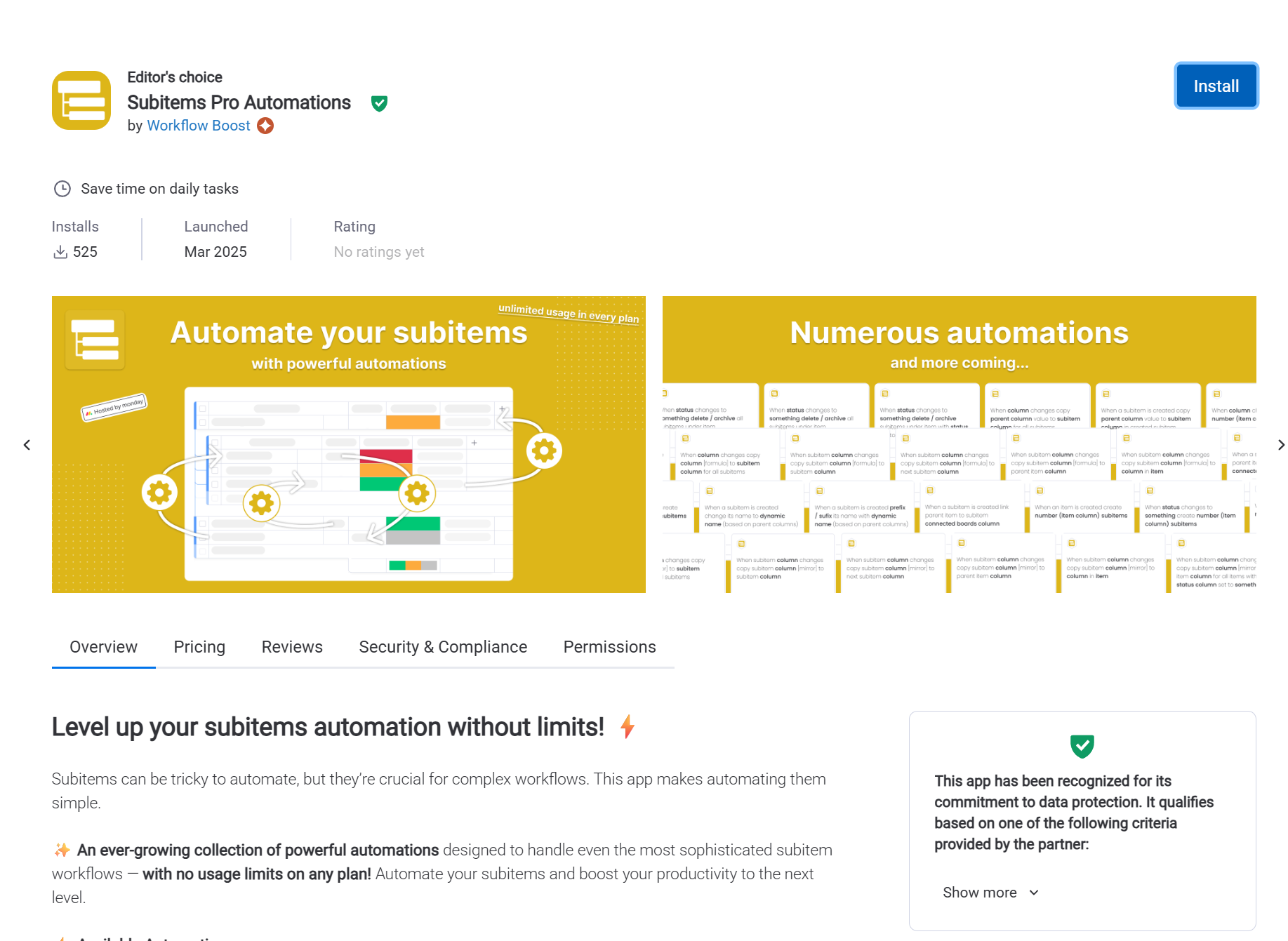The width and height of the screenshot is (1288, 941).
Task: Click the No ratings yet text
Action: pos(379,252)
